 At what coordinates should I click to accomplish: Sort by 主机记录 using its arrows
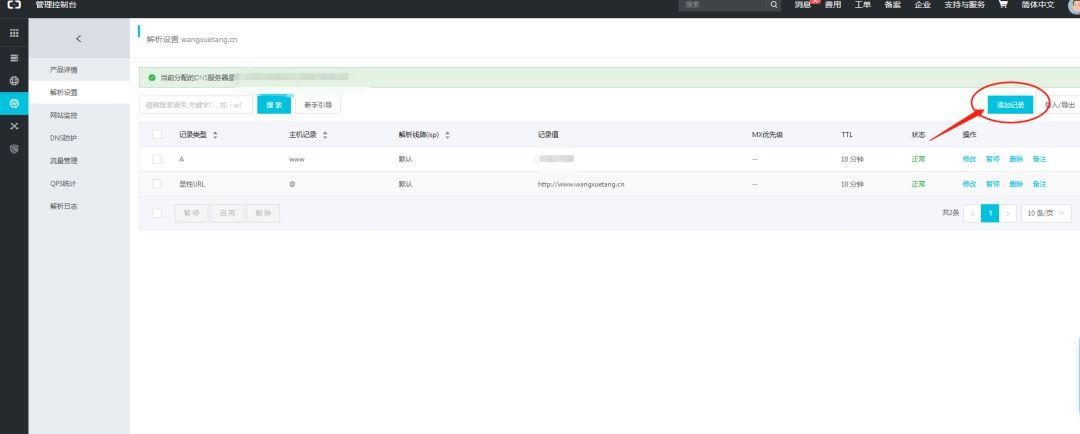point(325,135)
